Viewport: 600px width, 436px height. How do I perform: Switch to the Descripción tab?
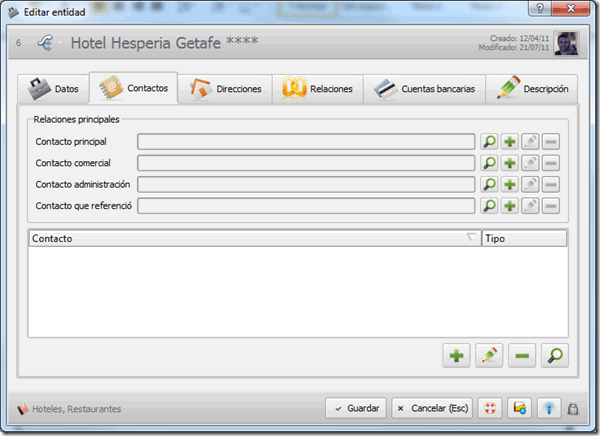[532, 89]
